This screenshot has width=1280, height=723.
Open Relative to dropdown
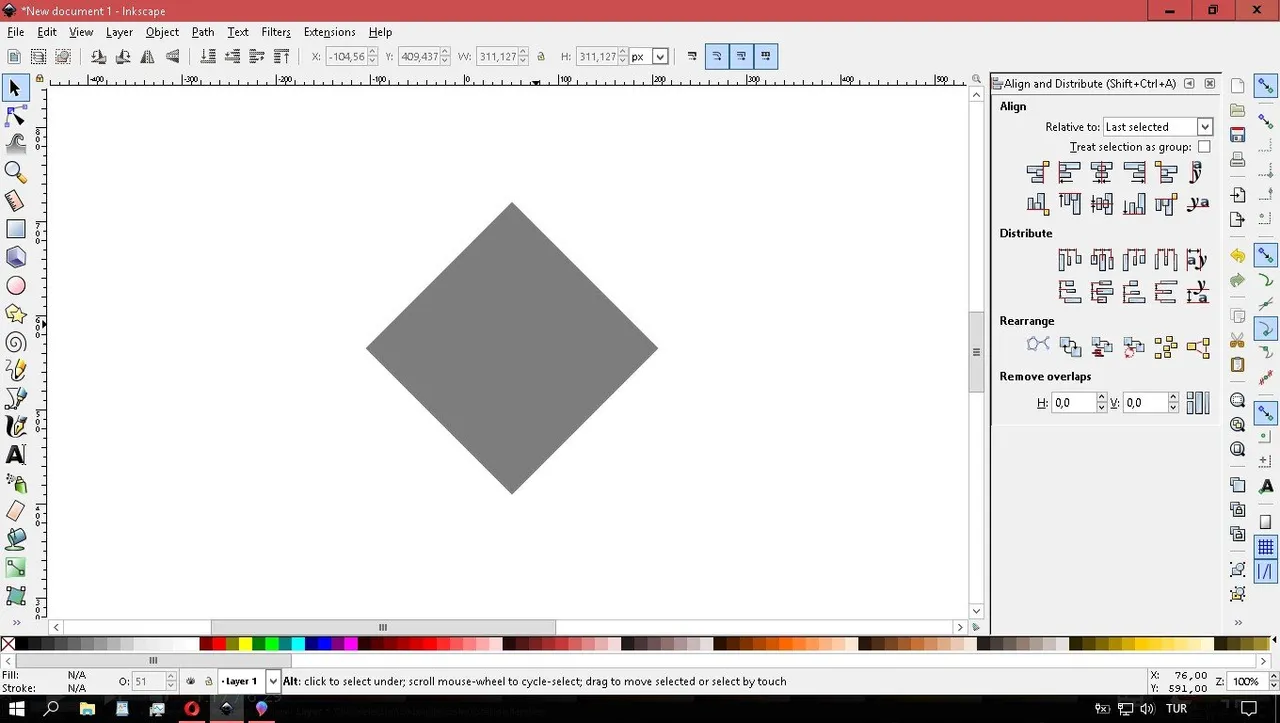click(x=1158, y=127)
